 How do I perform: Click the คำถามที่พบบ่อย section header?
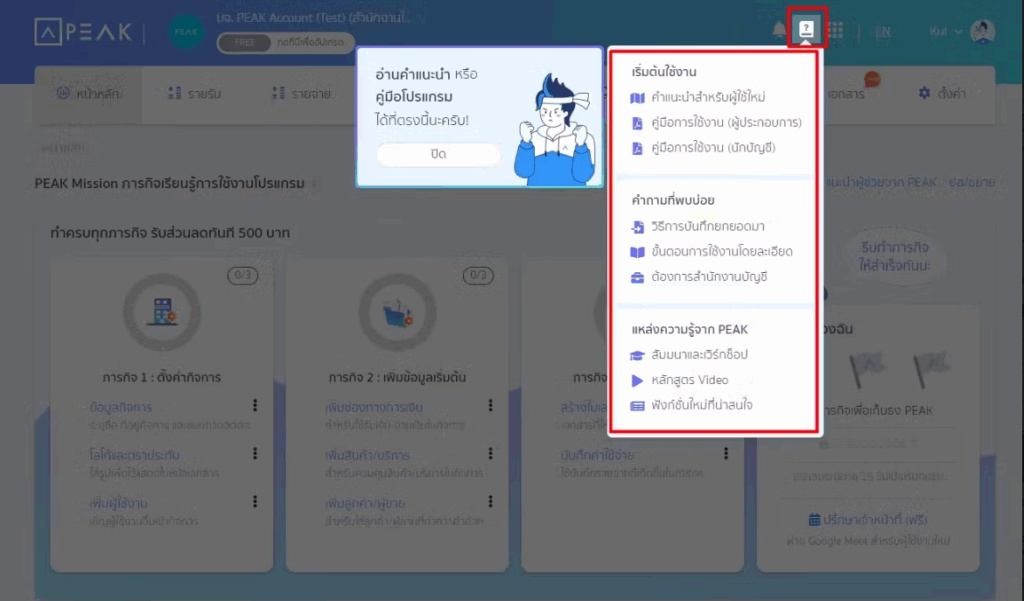[x=673, y=200]
